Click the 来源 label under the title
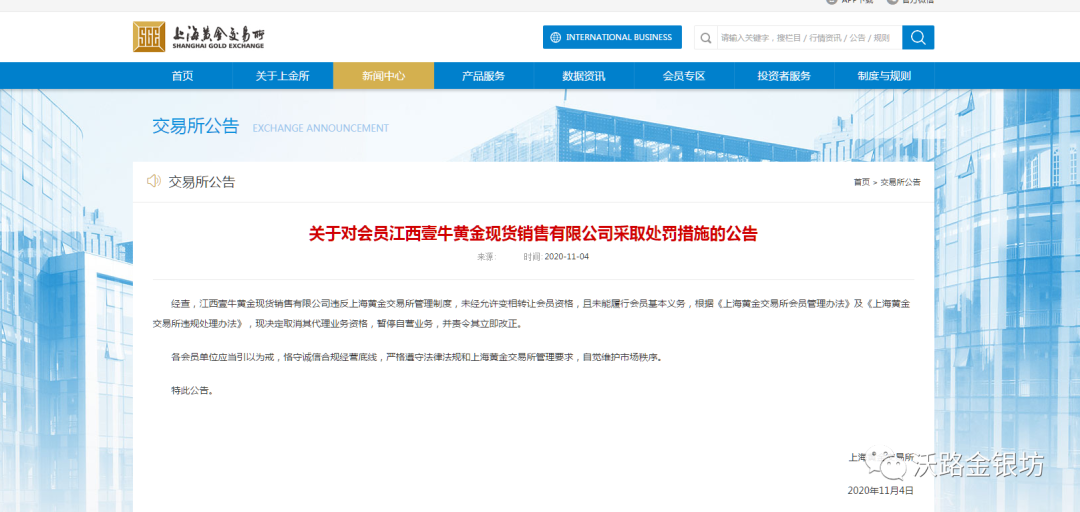Viewport: 1080px width, 512px height. [x=486, y=257]
